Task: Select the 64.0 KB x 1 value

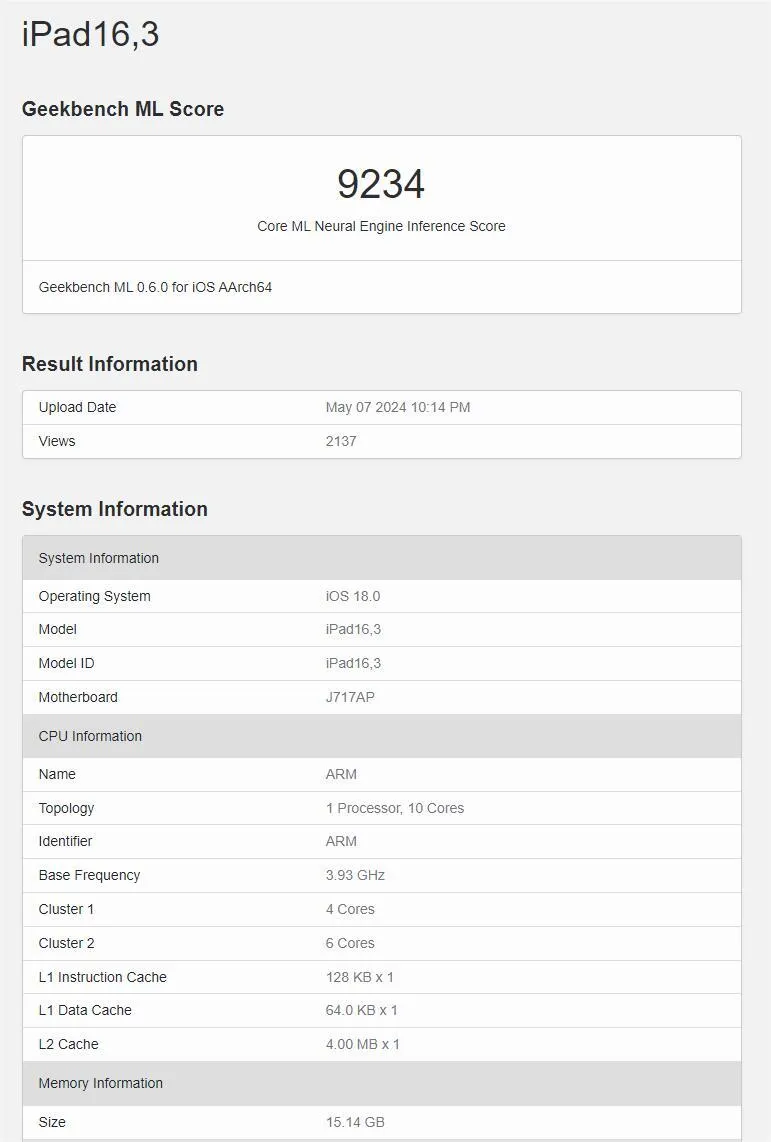Action: [362, 1010]
